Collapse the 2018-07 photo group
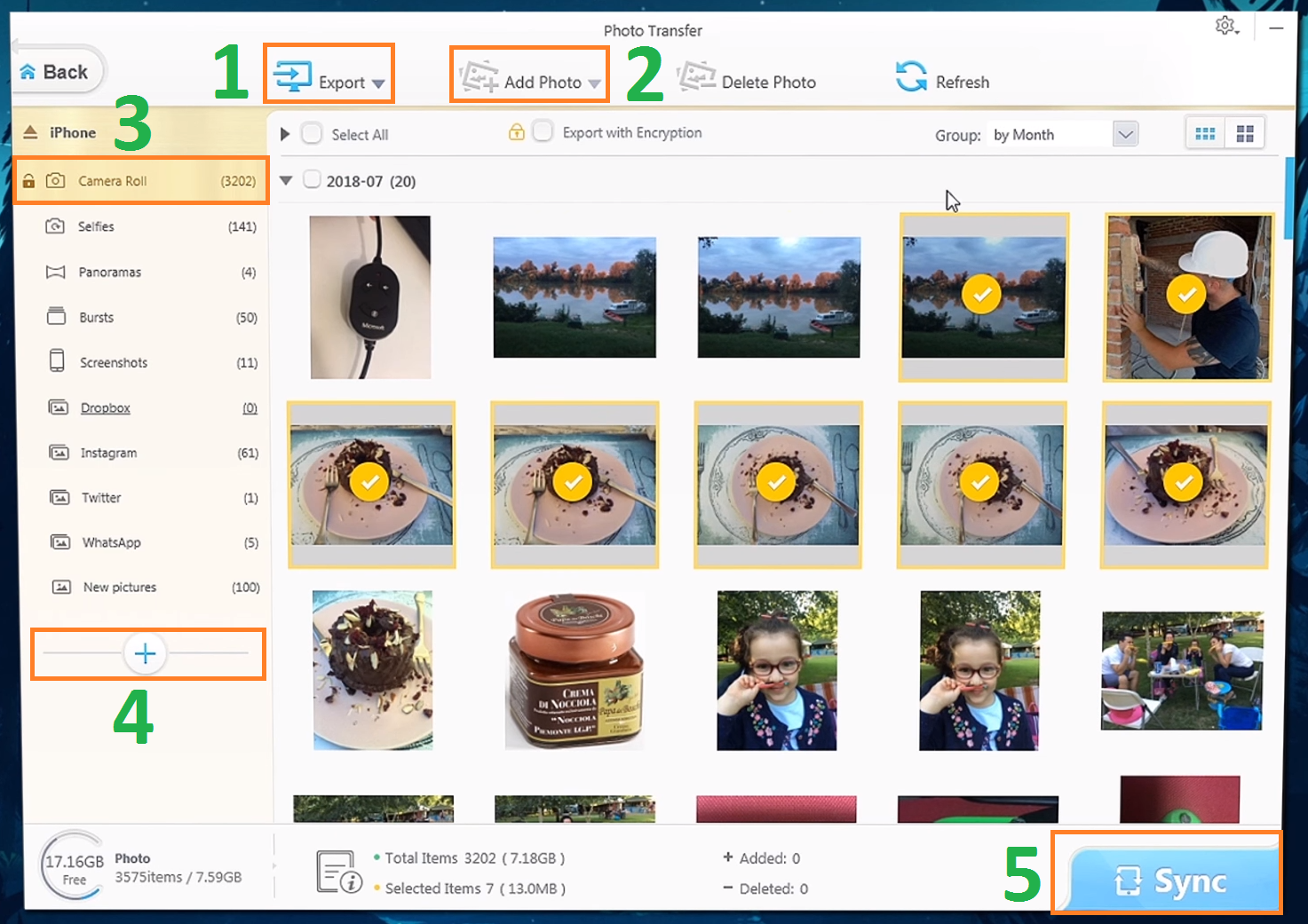1308x924 pixels. 286,180
